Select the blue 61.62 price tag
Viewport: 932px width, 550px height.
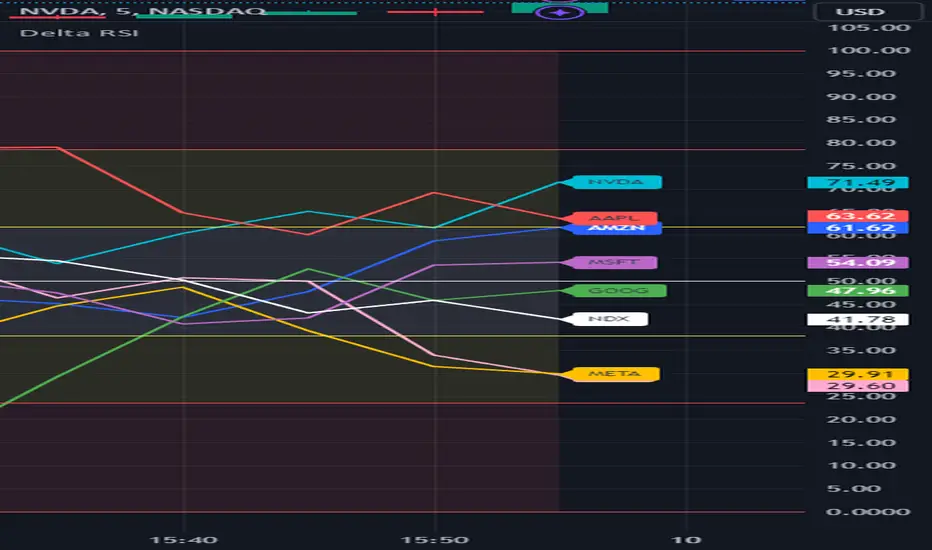(858, 228)
